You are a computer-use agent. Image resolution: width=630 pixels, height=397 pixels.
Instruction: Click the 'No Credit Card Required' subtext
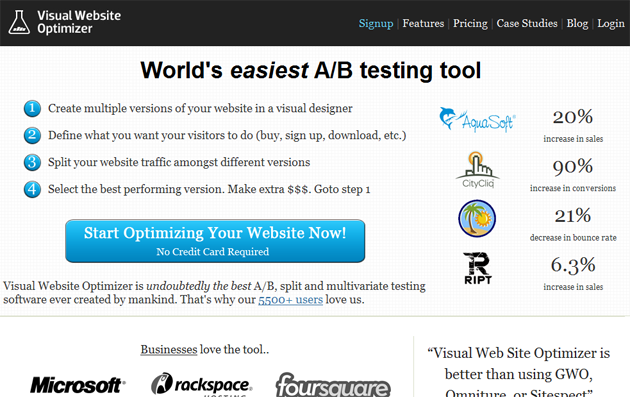(x=213, y=252)
